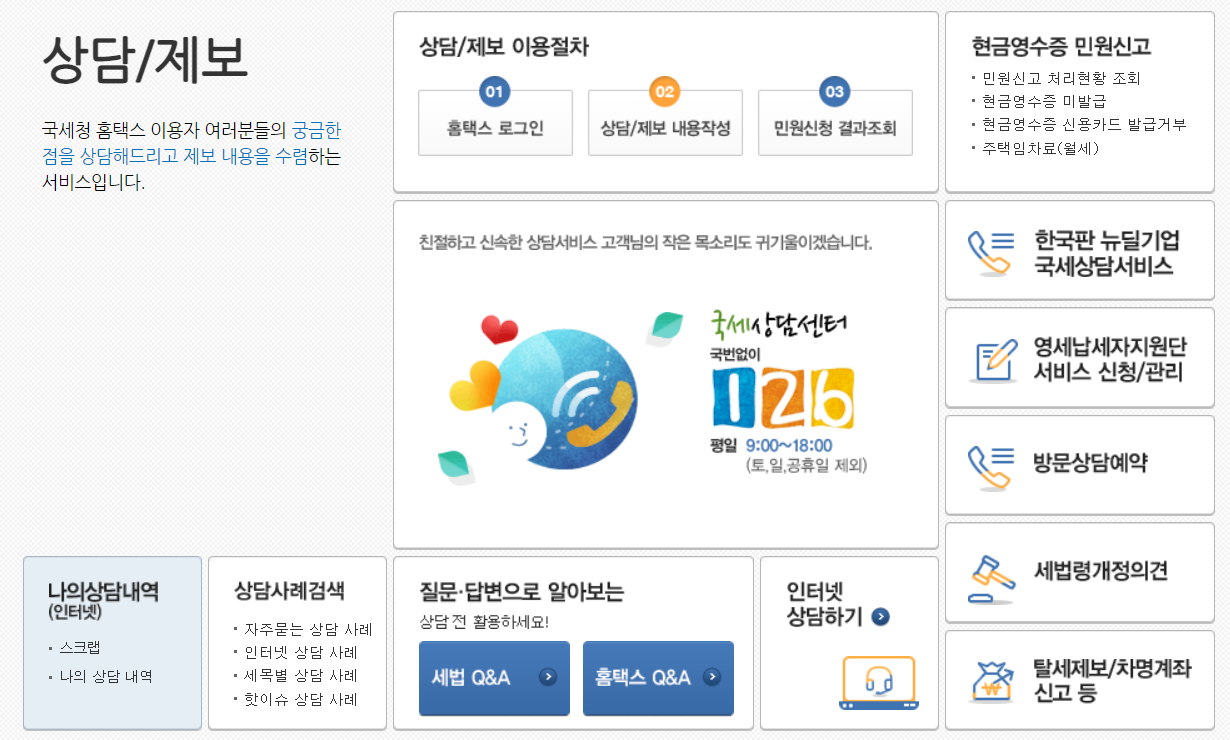The image size is (1230, 740).
Task: Click the (토,일,공휴일 제외) note
Action: pos(806,466)
